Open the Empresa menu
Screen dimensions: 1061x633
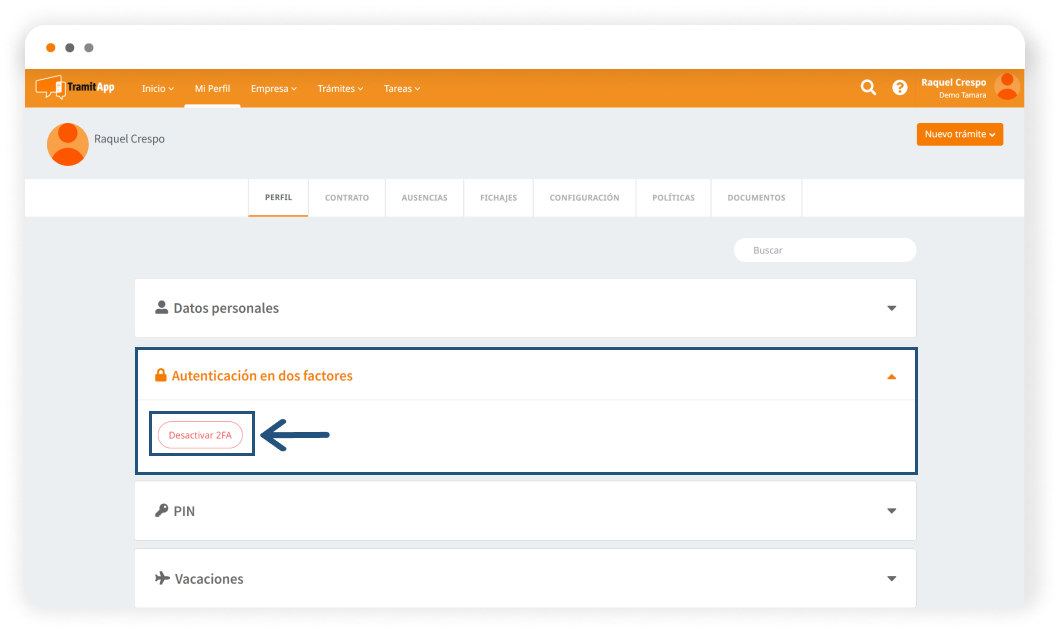click(x=273, y=89)
